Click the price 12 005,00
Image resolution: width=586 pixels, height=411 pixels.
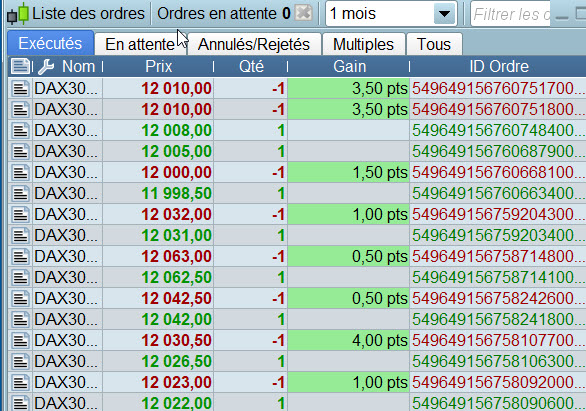coord(176,151)
